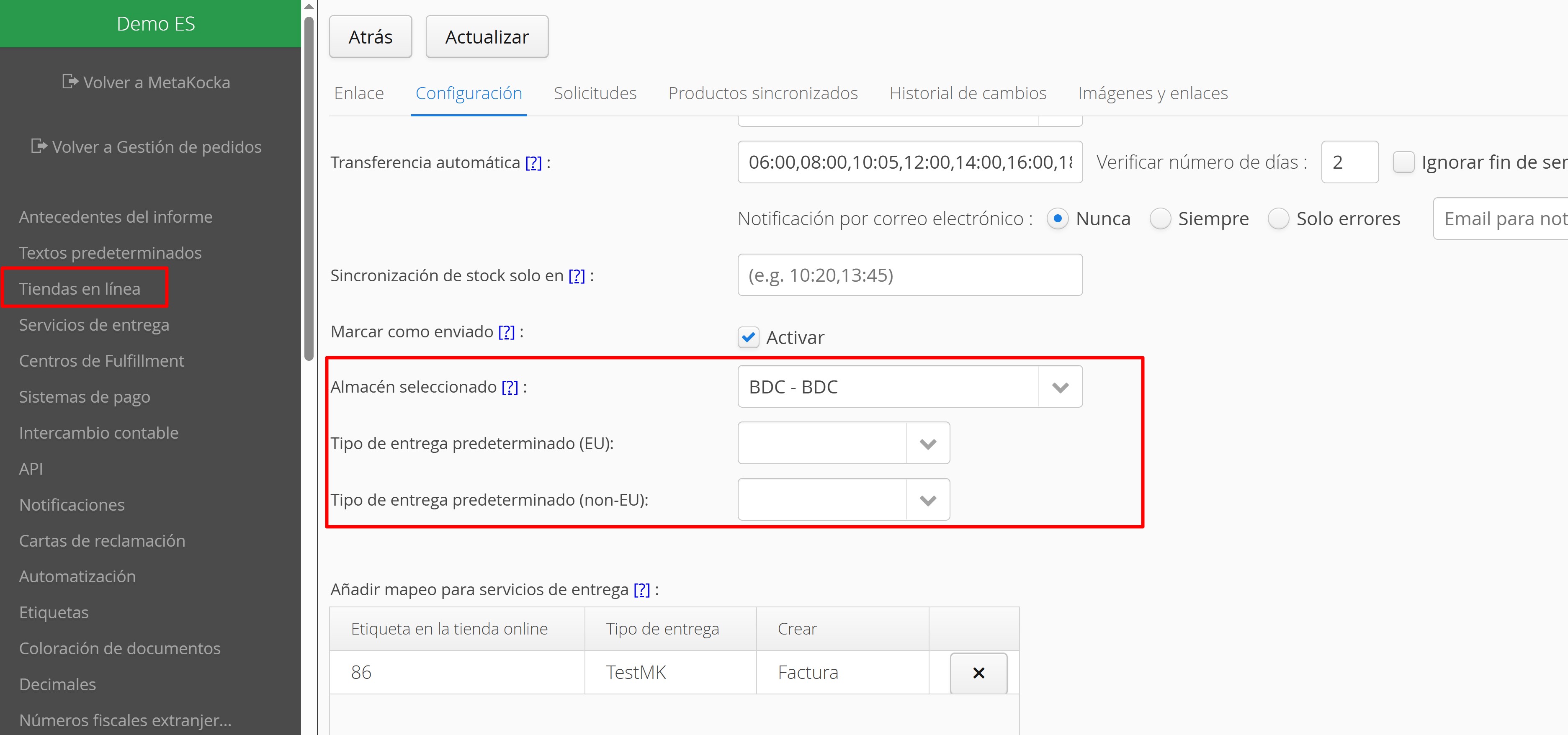Click the sidebar vertical scrollbar

(x=309, y=189)
